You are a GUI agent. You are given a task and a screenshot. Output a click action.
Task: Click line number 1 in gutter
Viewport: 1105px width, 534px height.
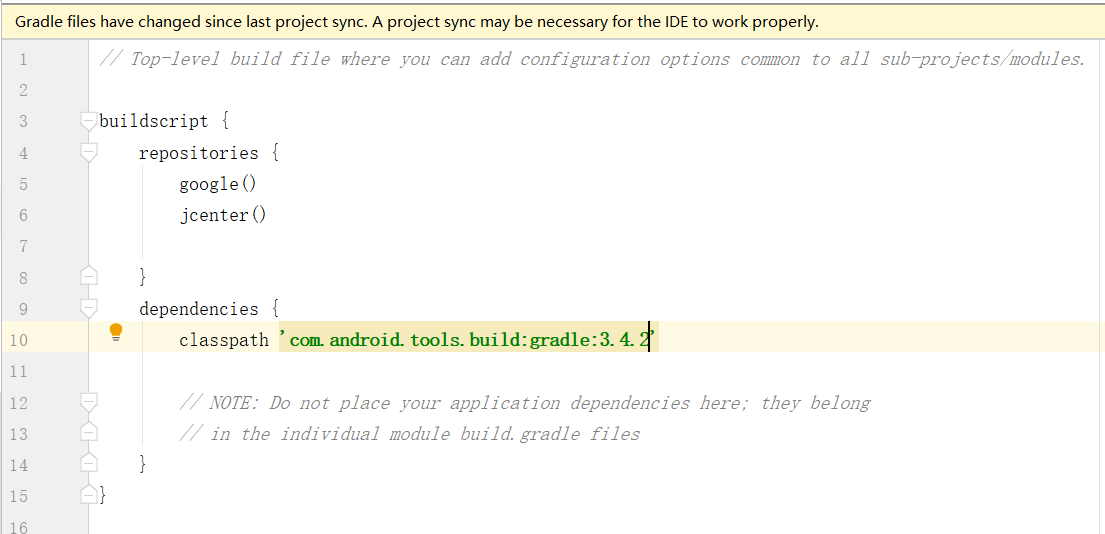[23, 60]
